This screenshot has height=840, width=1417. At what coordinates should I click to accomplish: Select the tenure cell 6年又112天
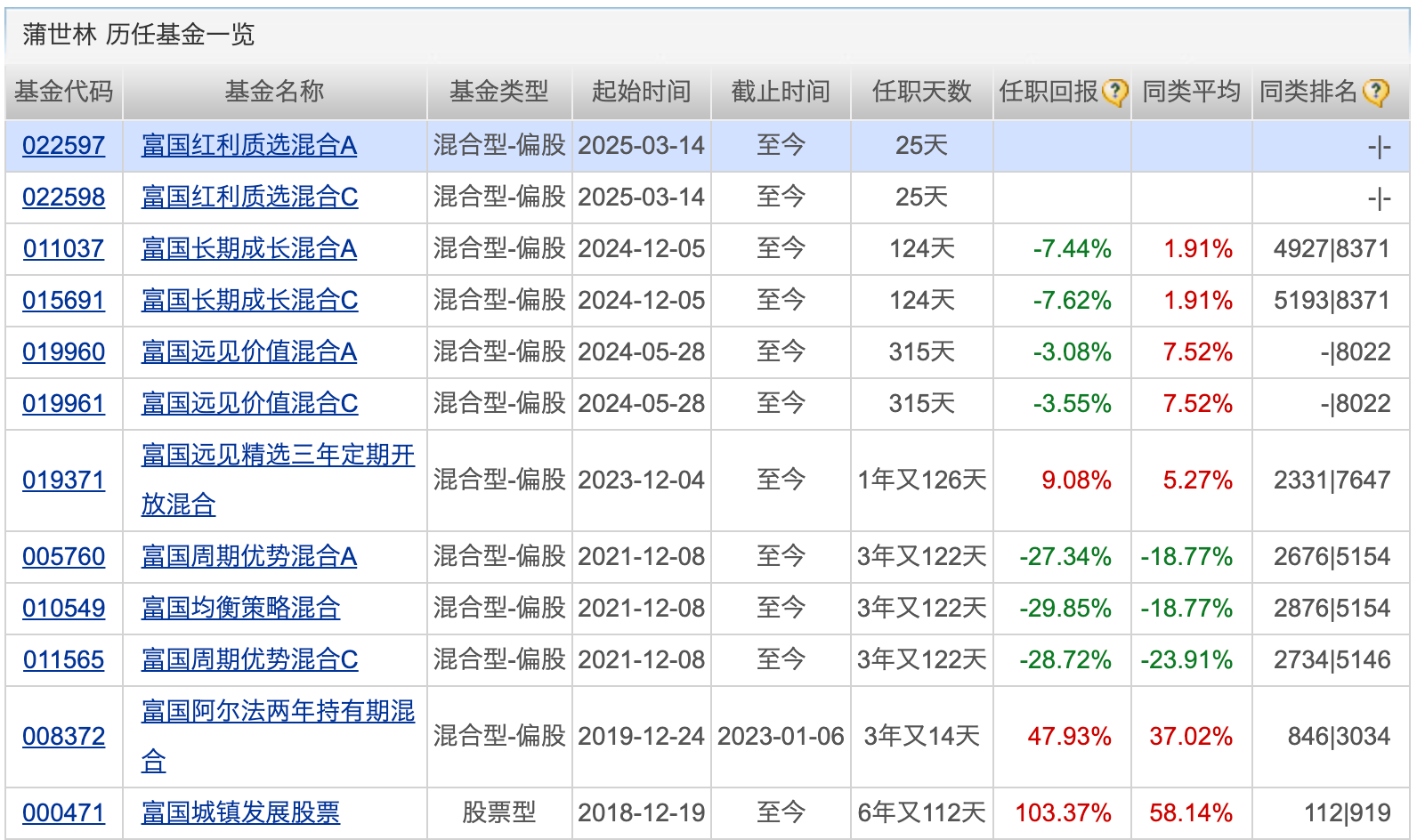coord(921,813)
